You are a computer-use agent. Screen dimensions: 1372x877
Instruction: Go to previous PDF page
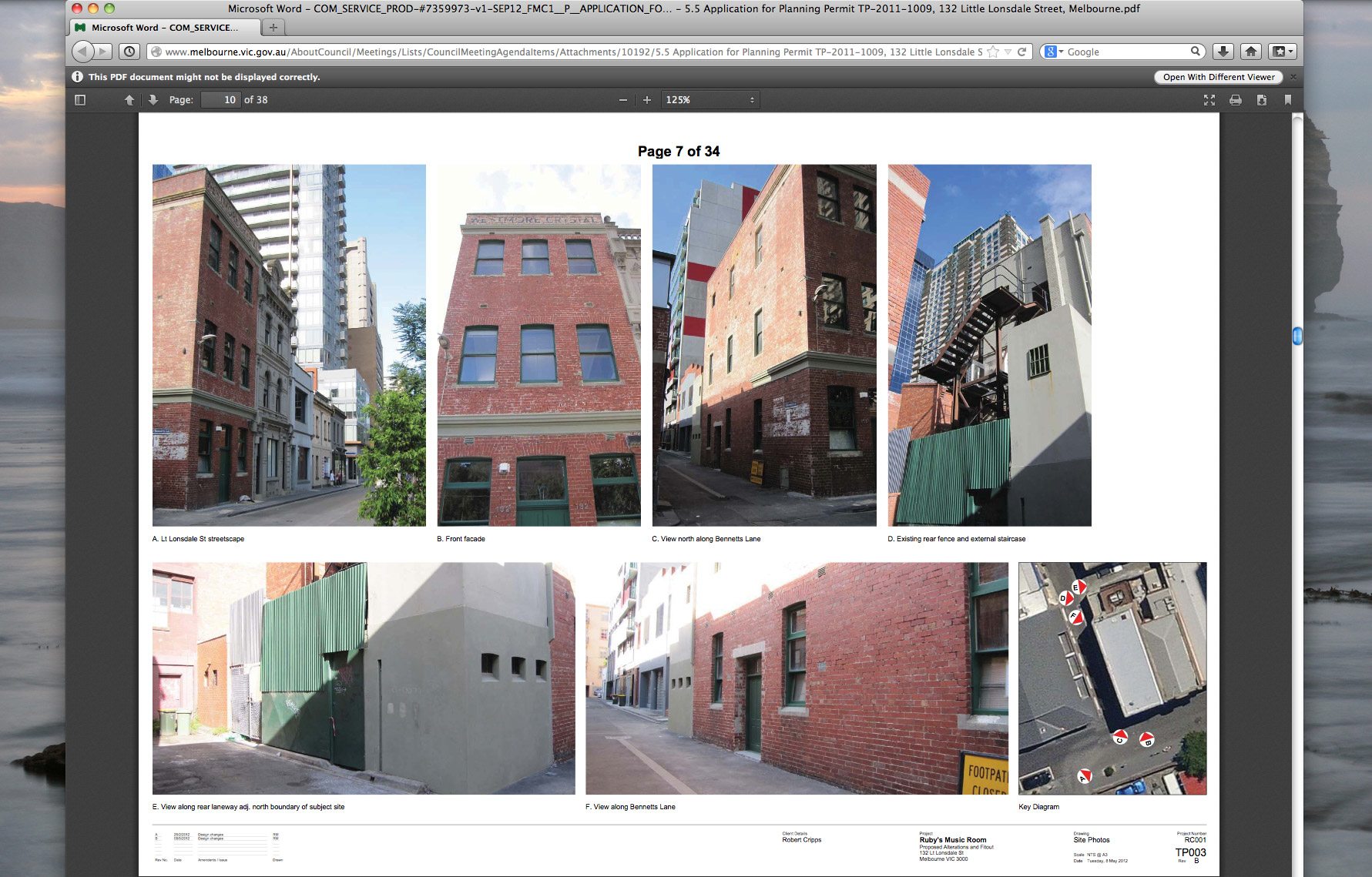pyautogui.click(x=129, y=100)
